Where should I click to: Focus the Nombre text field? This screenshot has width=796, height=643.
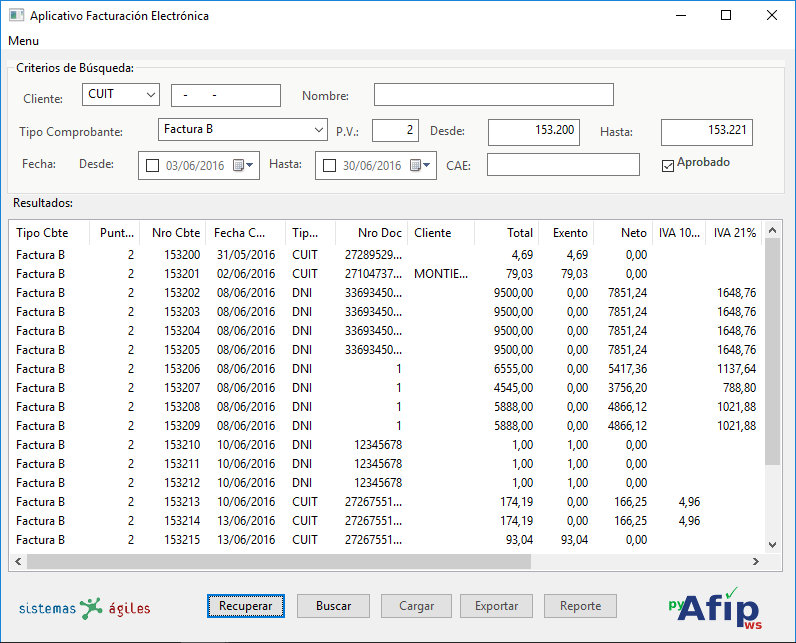[493, 95]
